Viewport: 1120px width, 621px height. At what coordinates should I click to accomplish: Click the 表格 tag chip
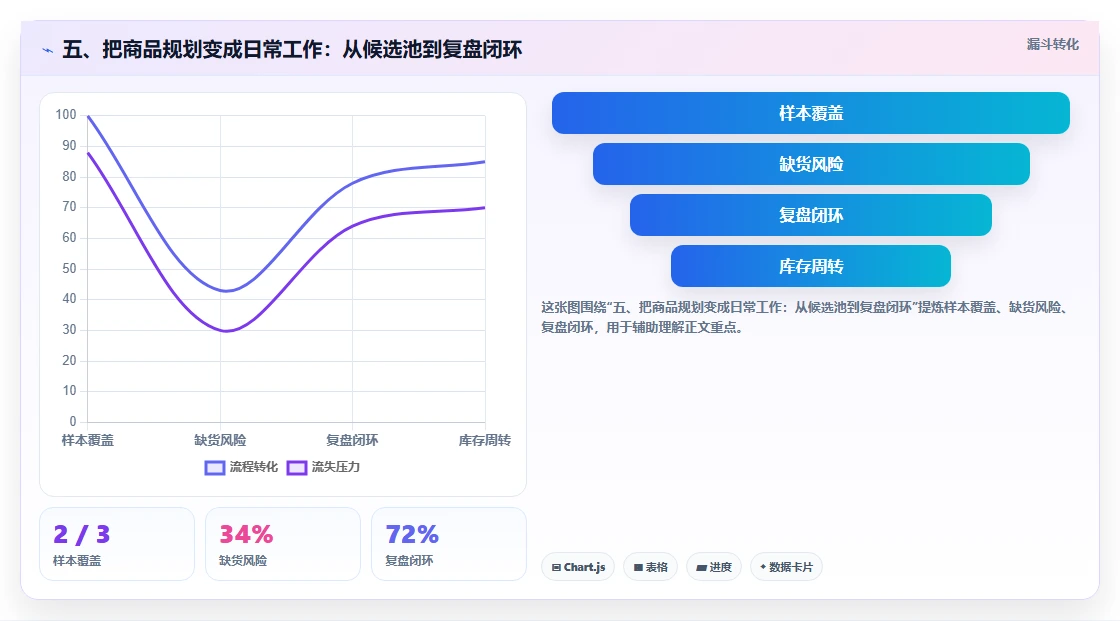(x=650, y=567)
